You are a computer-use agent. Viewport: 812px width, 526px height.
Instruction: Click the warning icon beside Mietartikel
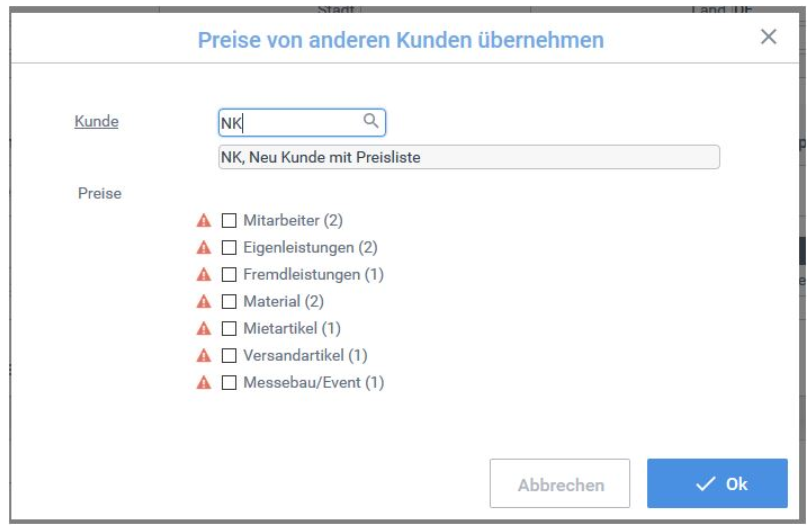[x=204, y=329]
